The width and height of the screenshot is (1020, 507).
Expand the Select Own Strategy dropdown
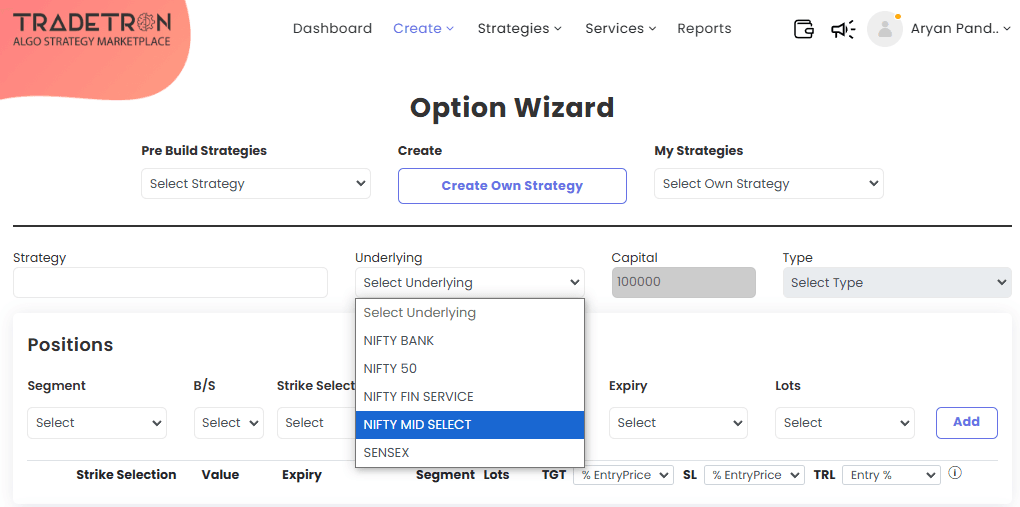(x=768, y=184)
